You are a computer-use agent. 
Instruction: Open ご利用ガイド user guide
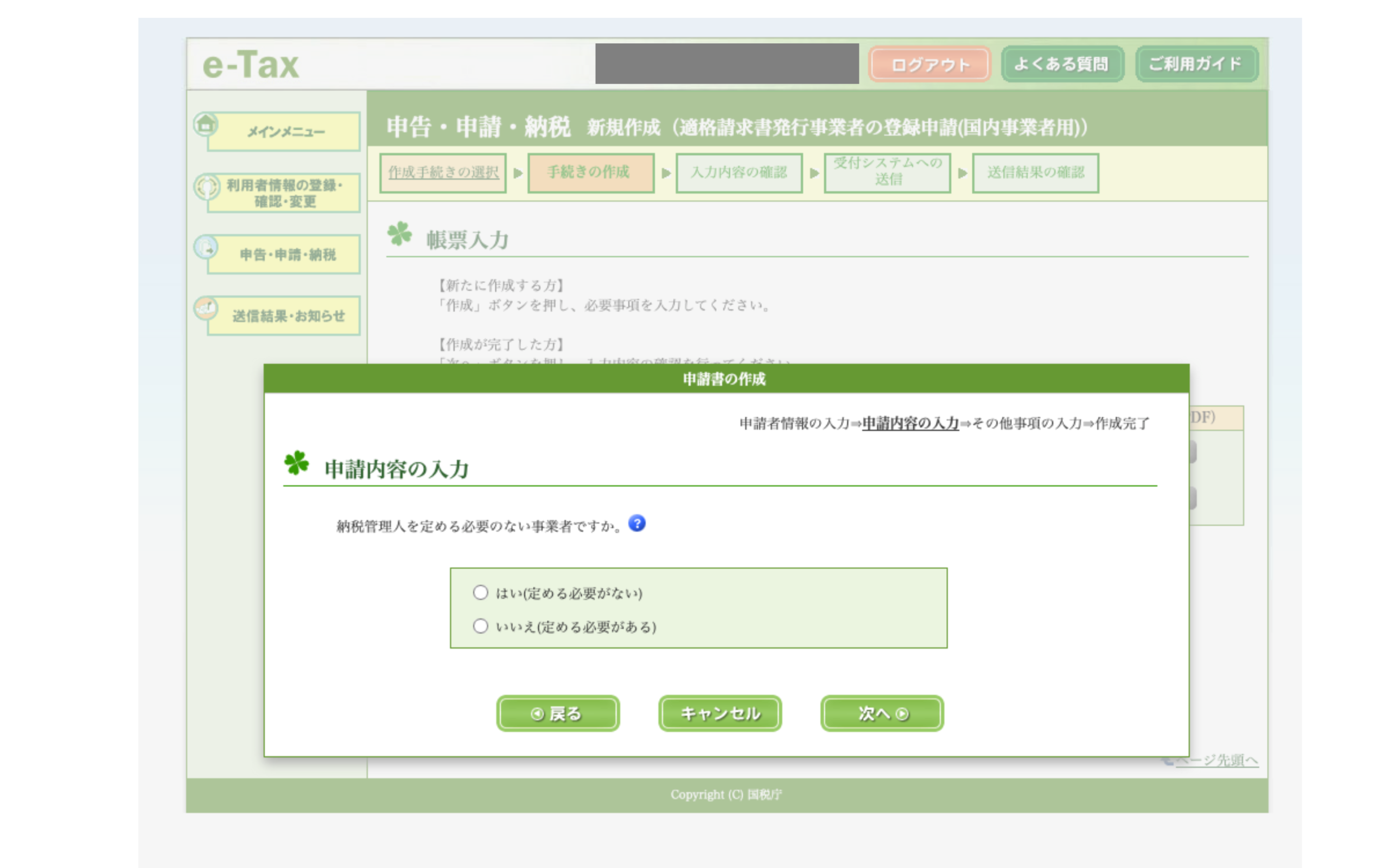point(1196,63)
